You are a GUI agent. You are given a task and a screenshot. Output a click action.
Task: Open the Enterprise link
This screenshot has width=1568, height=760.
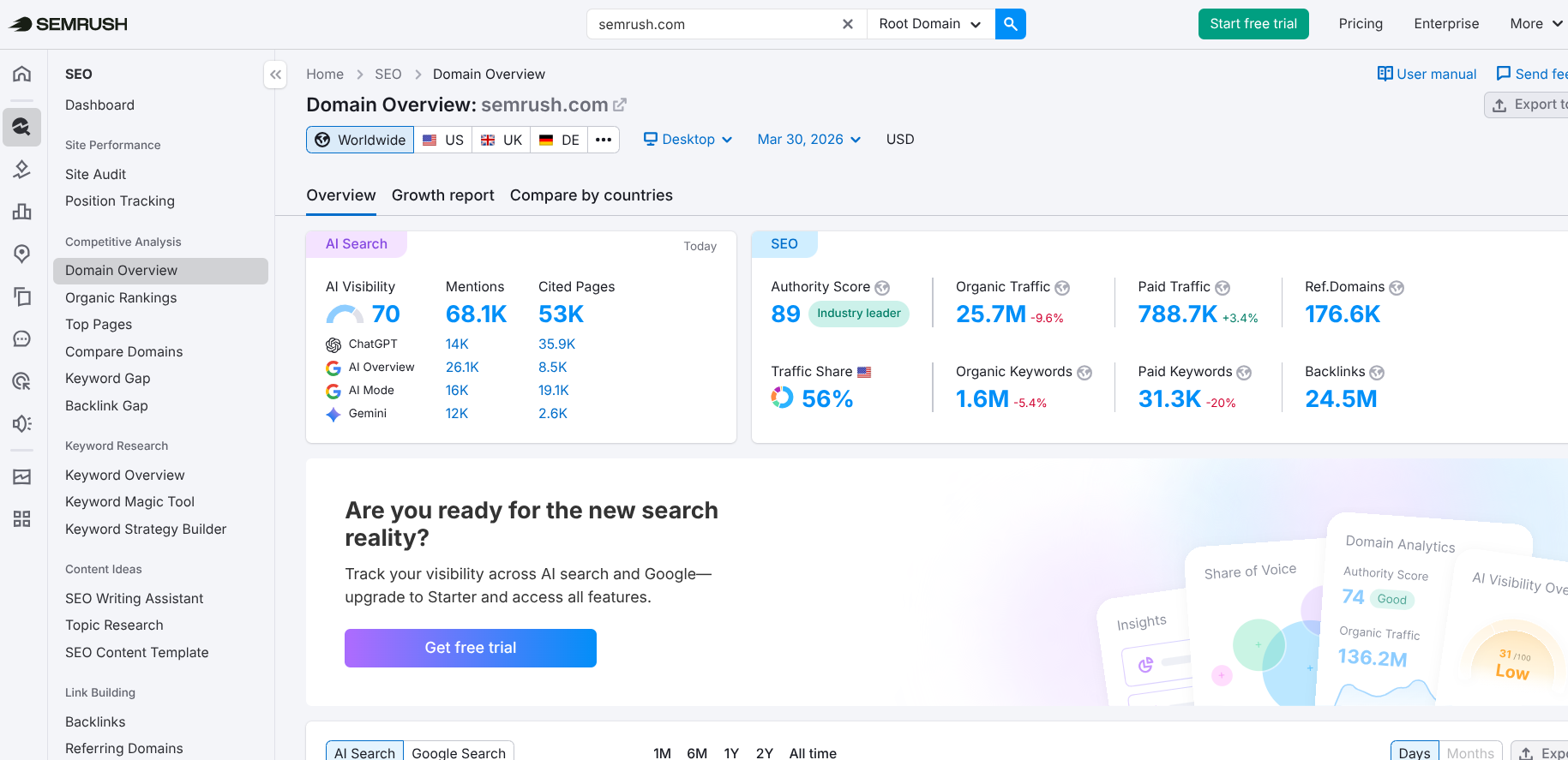(1446, 24)
